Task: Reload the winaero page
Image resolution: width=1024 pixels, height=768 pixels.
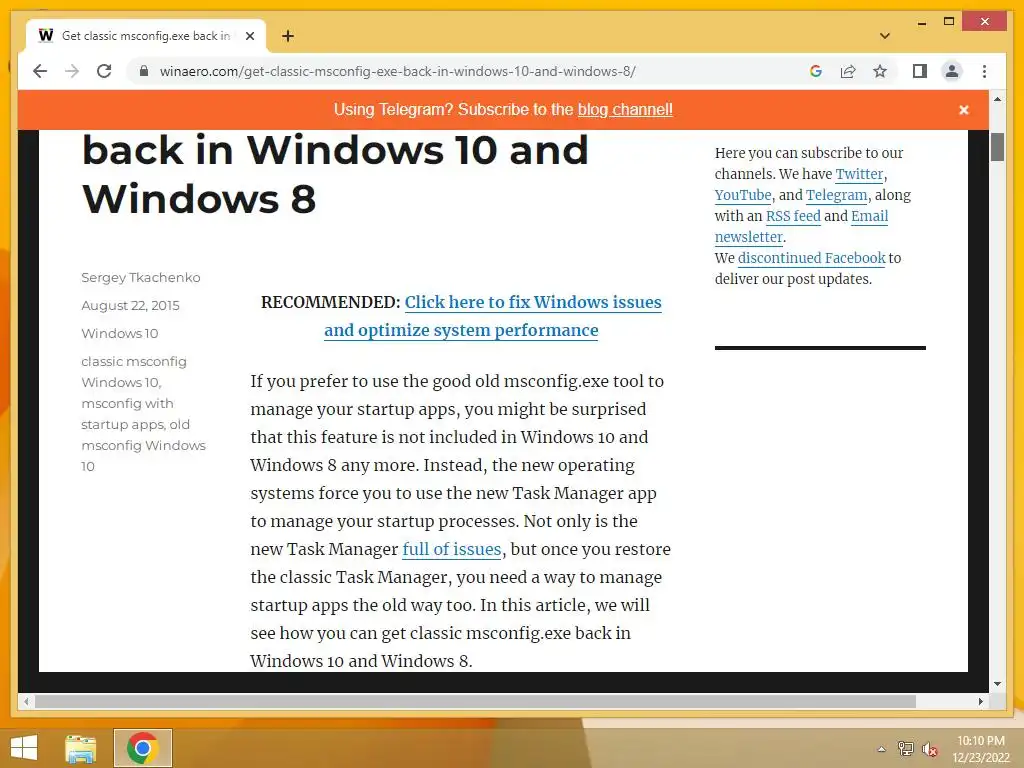Action: click(104, 71)
